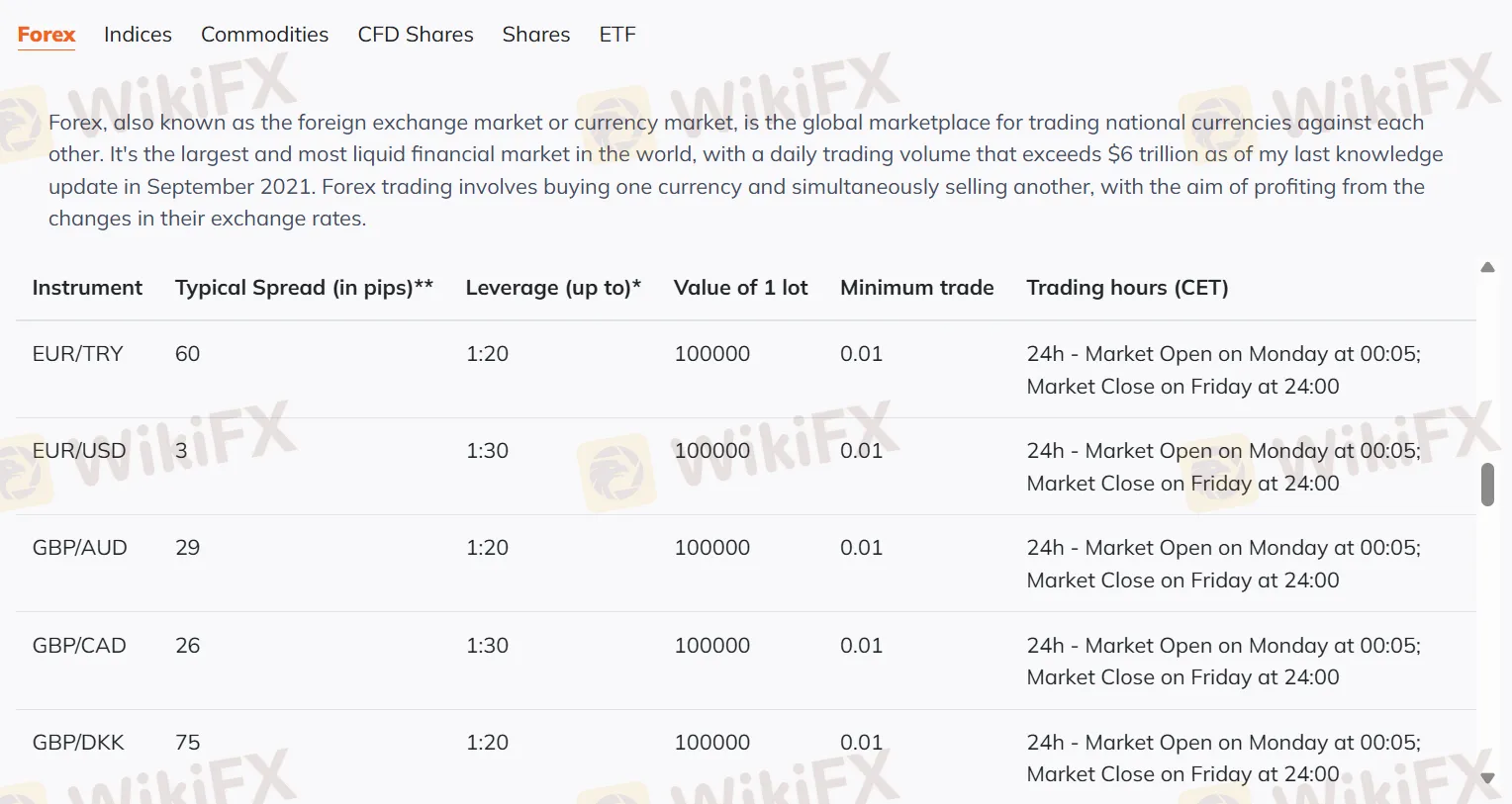Select the EUR/TRY instrument row
The width and height of the screenshot is (1512, 804).
tap(78, 353)
